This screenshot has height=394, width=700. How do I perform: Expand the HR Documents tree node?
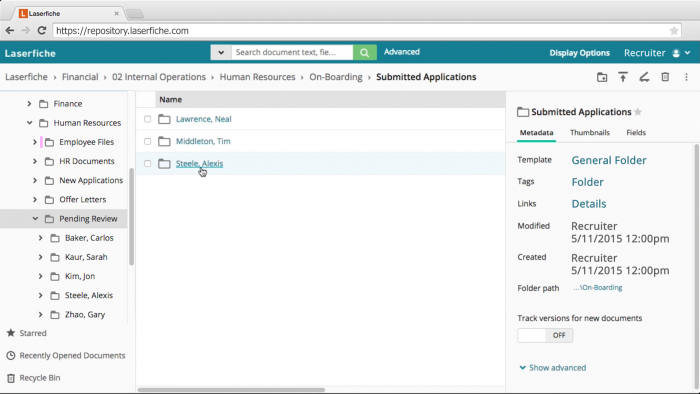tap(35, 161)
